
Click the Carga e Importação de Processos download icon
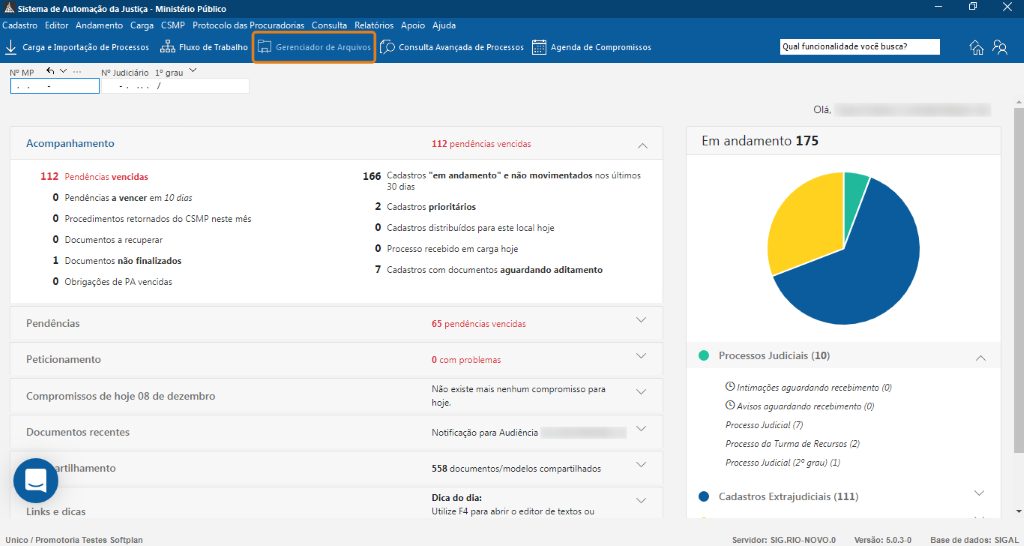coord(11,47)
